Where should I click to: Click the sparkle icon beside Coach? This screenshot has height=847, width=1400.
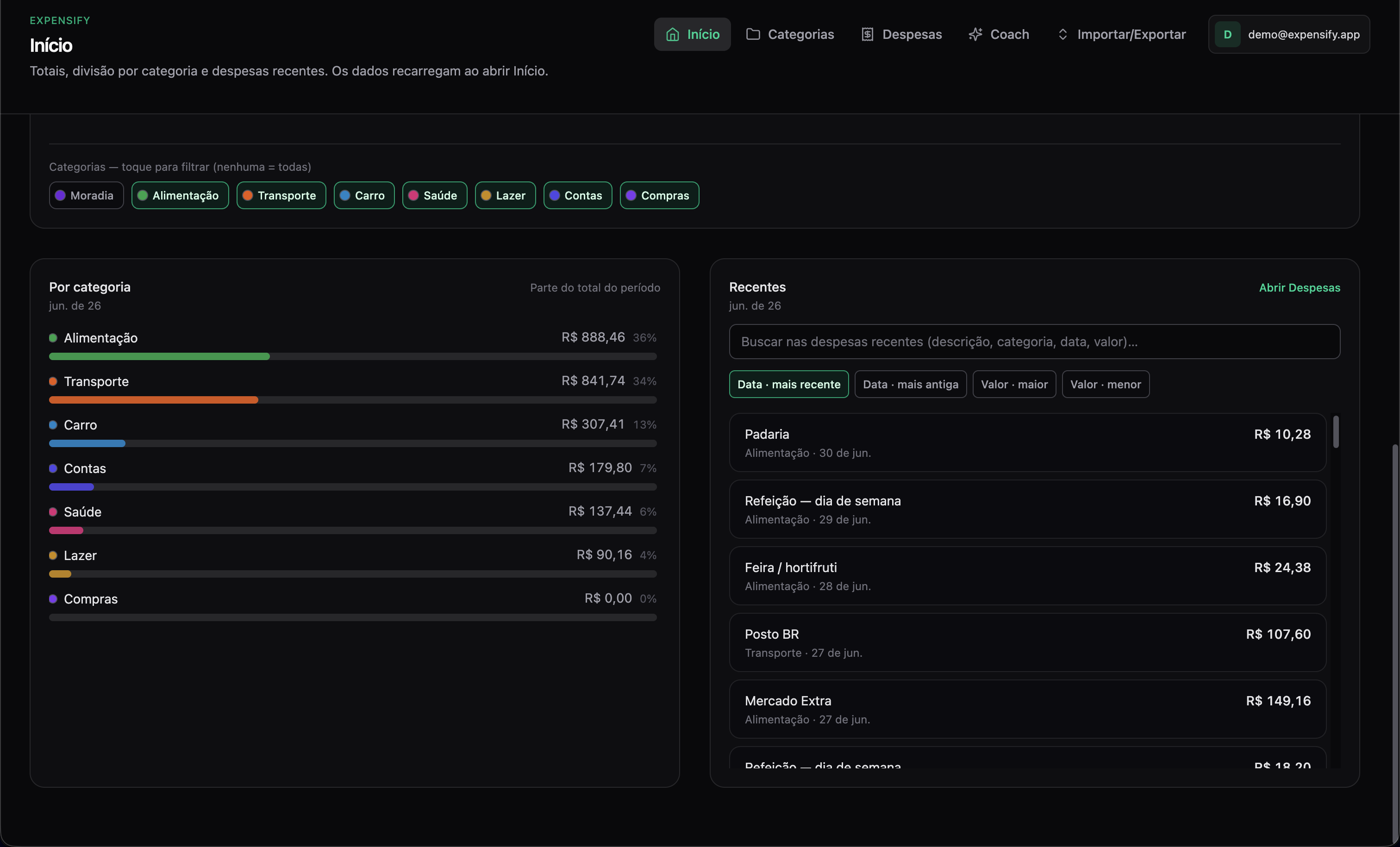tap(975, 34)
